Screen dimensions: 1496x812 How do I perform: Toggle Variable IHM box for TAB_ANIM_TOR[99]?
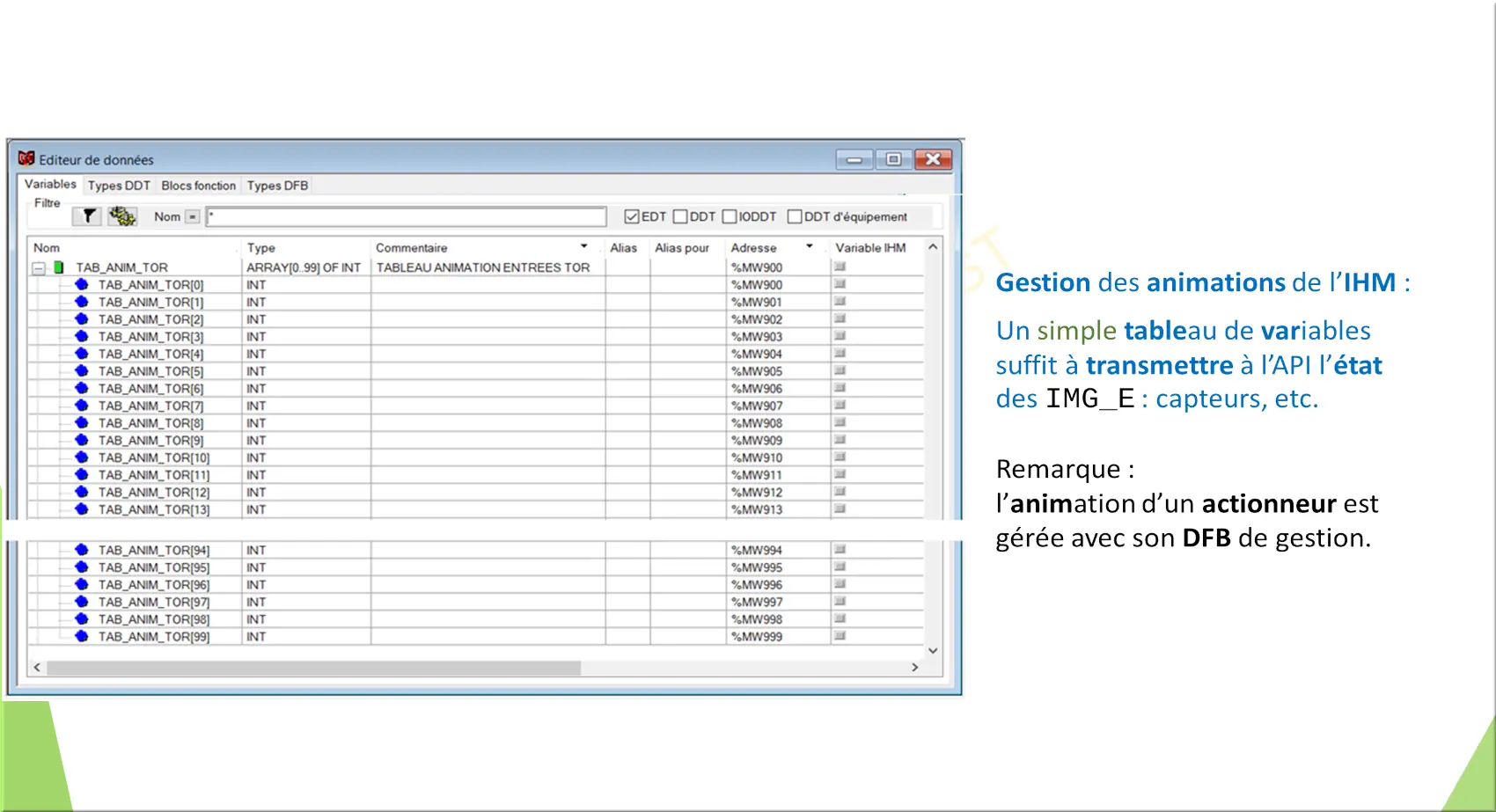coord(840,635)
